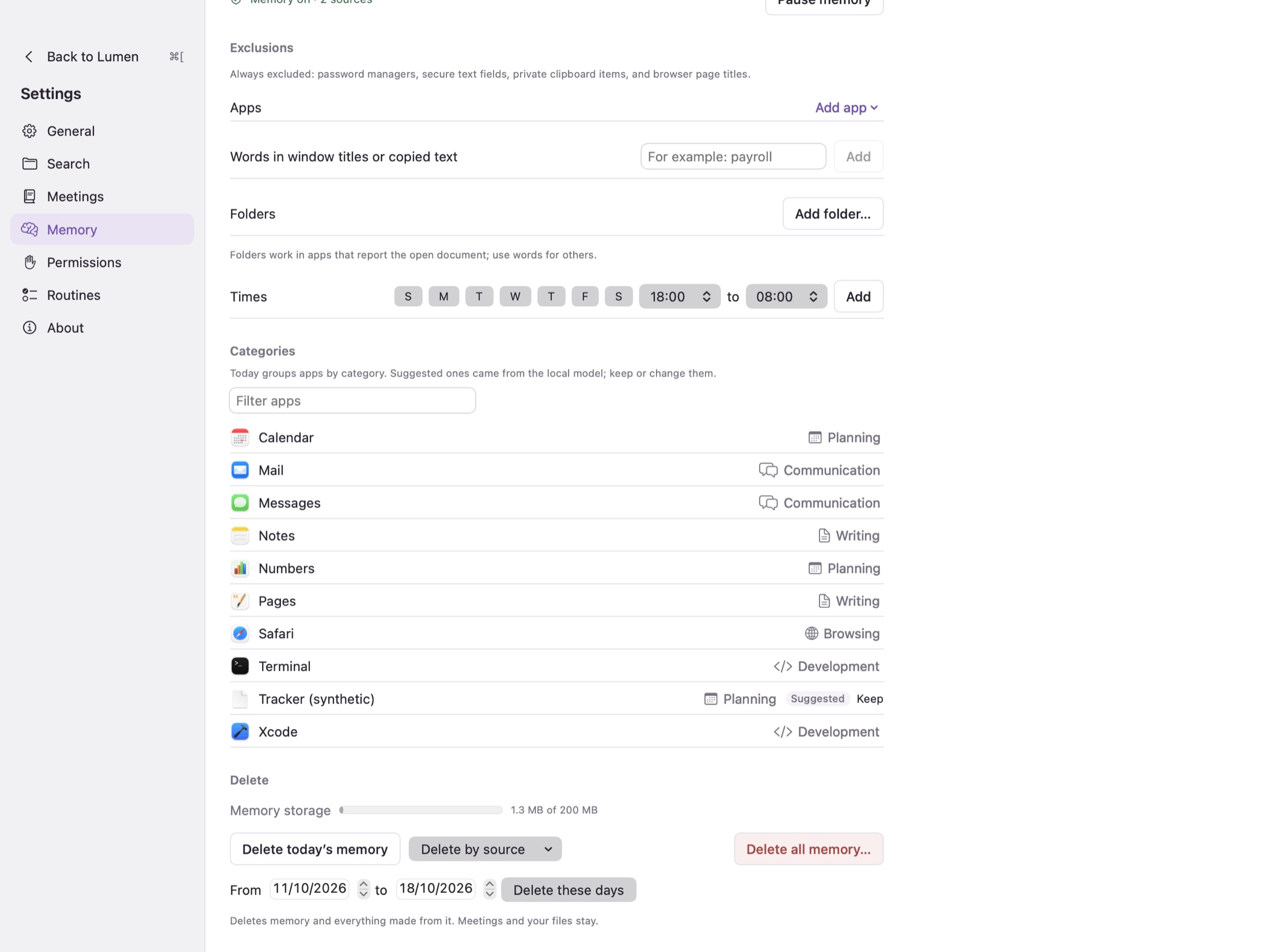Screen dimensions: 1267x952
Task: Toggle the Monday day button in Times
Action: click(443, 297)
